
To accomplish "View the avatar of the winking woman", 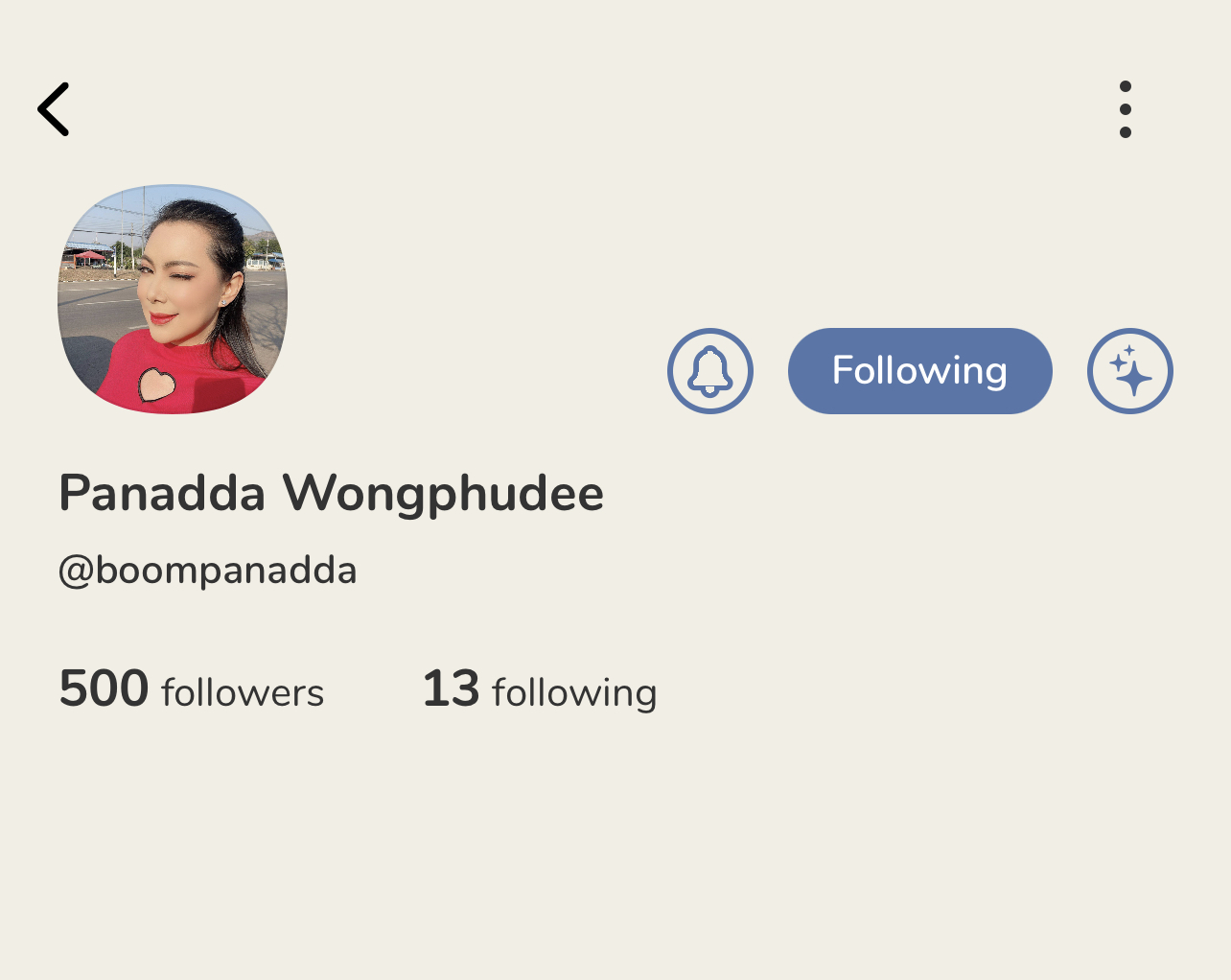I will tap(173, 299).
